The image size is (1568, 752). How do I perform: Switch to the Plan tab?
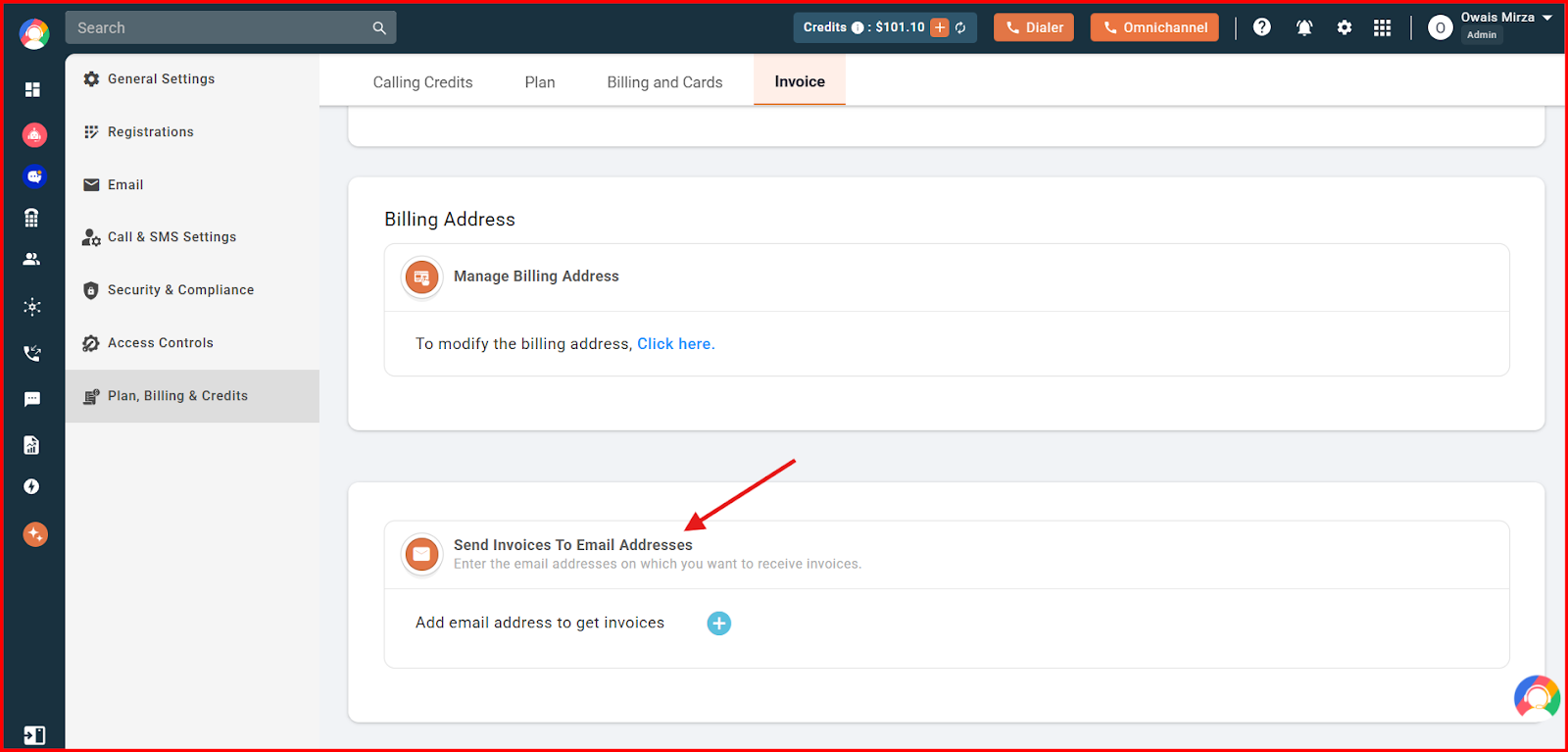coord(540,82)
